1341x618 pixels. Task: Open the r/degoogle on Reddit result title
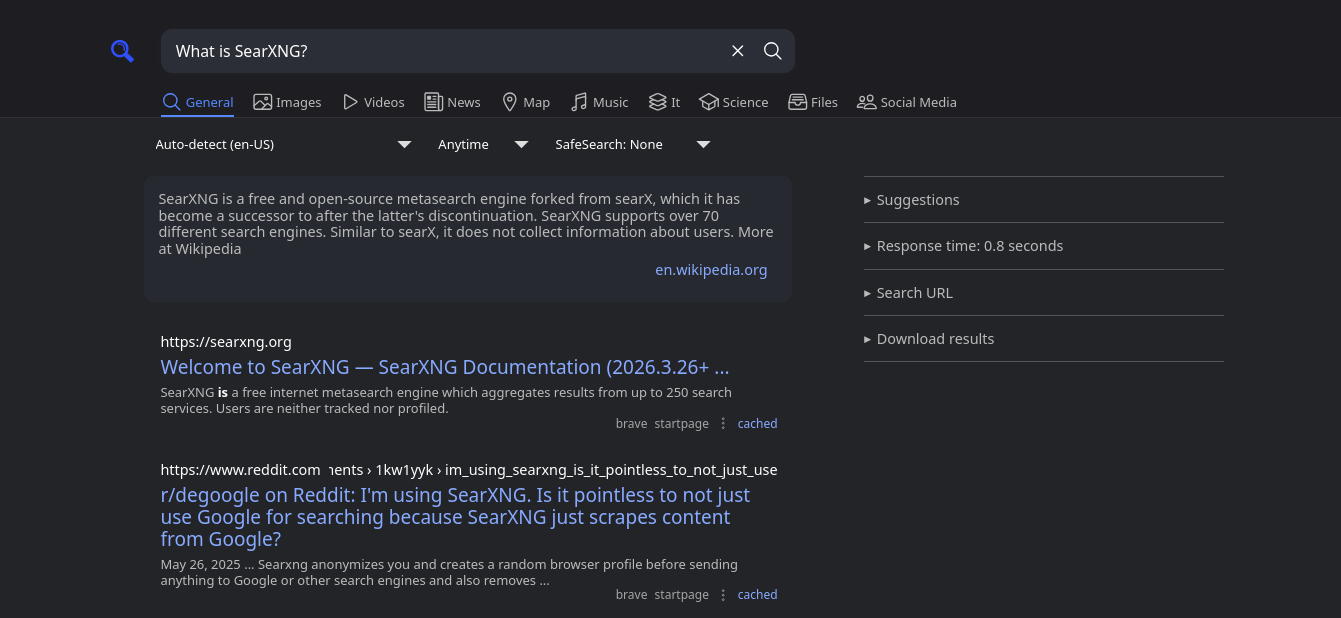(455, 517)
